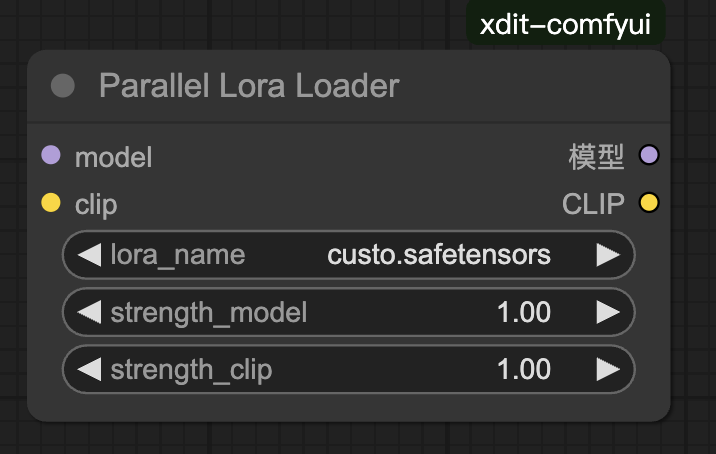716x454 pixels.
Task: Collapse node using gray dot in title
Action: (63, 86)
